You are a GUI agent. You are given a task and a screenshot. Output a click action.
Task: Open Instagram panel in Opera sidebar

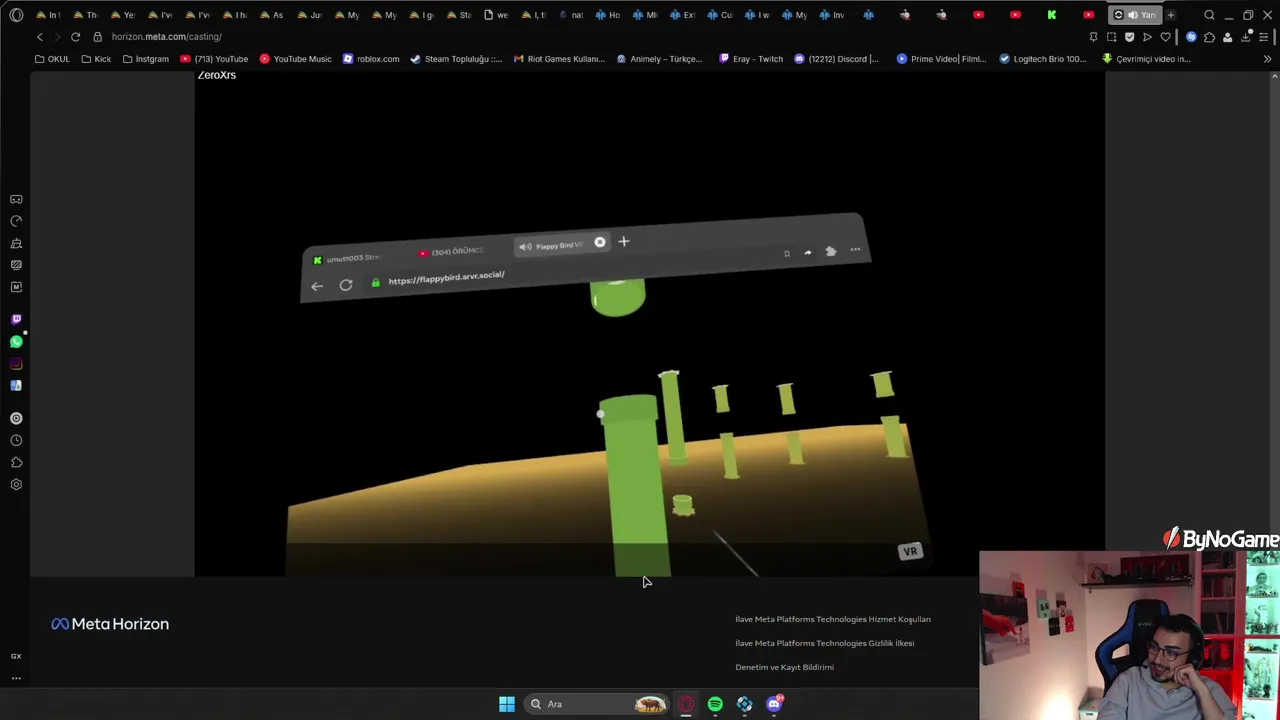[16, 364]
